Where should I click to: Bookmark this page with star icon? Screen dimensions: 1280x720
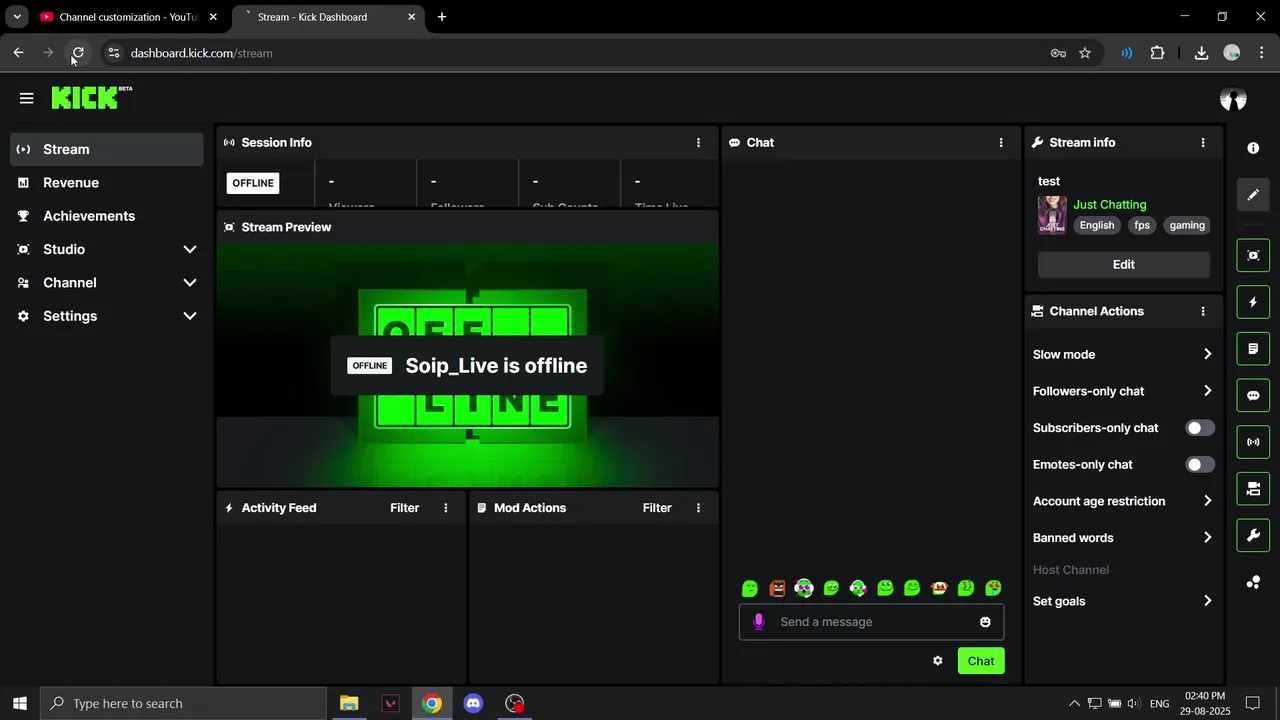coord(1085,53)
